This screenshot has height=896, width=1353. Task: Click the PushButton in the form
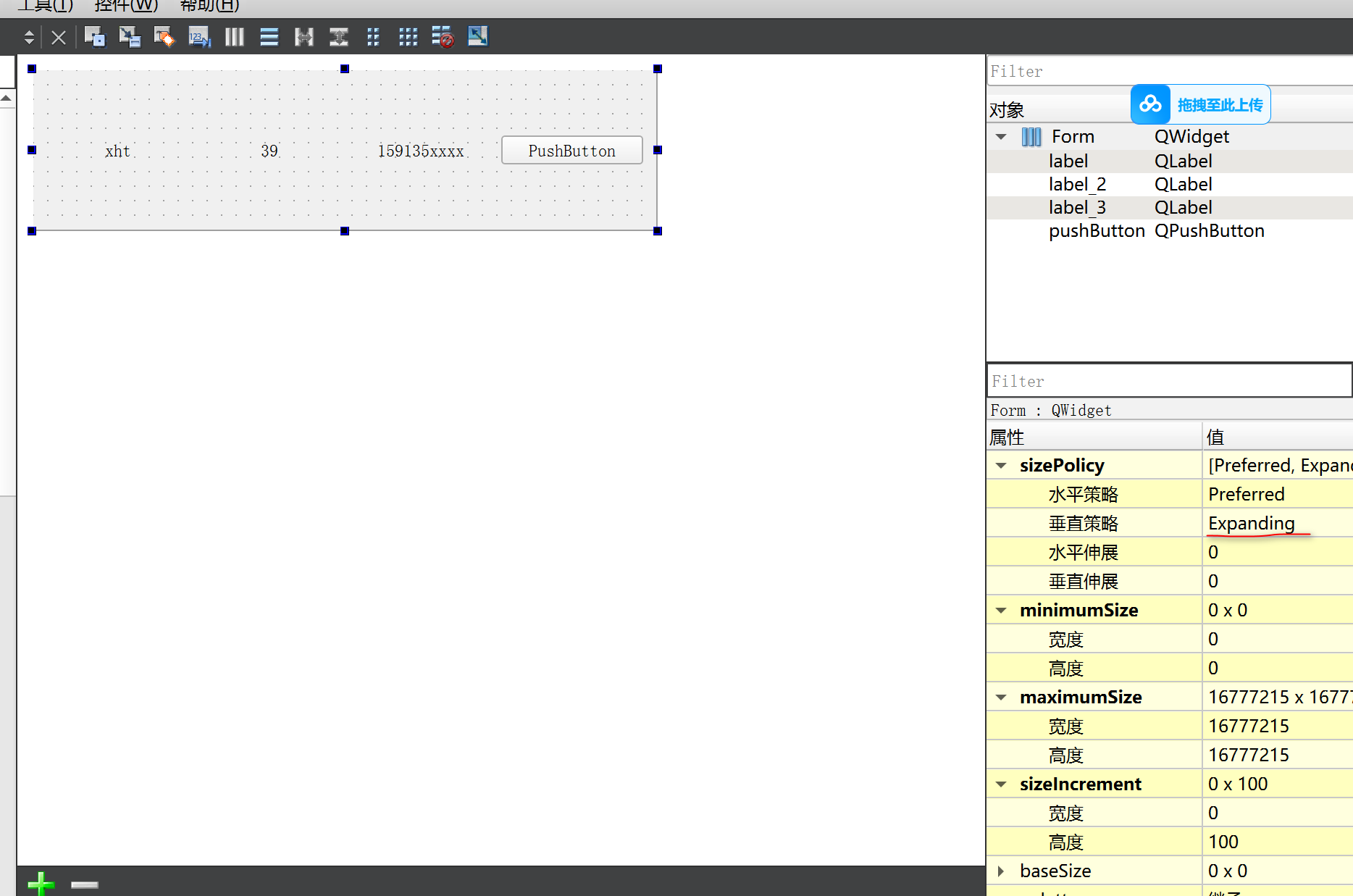571,150
